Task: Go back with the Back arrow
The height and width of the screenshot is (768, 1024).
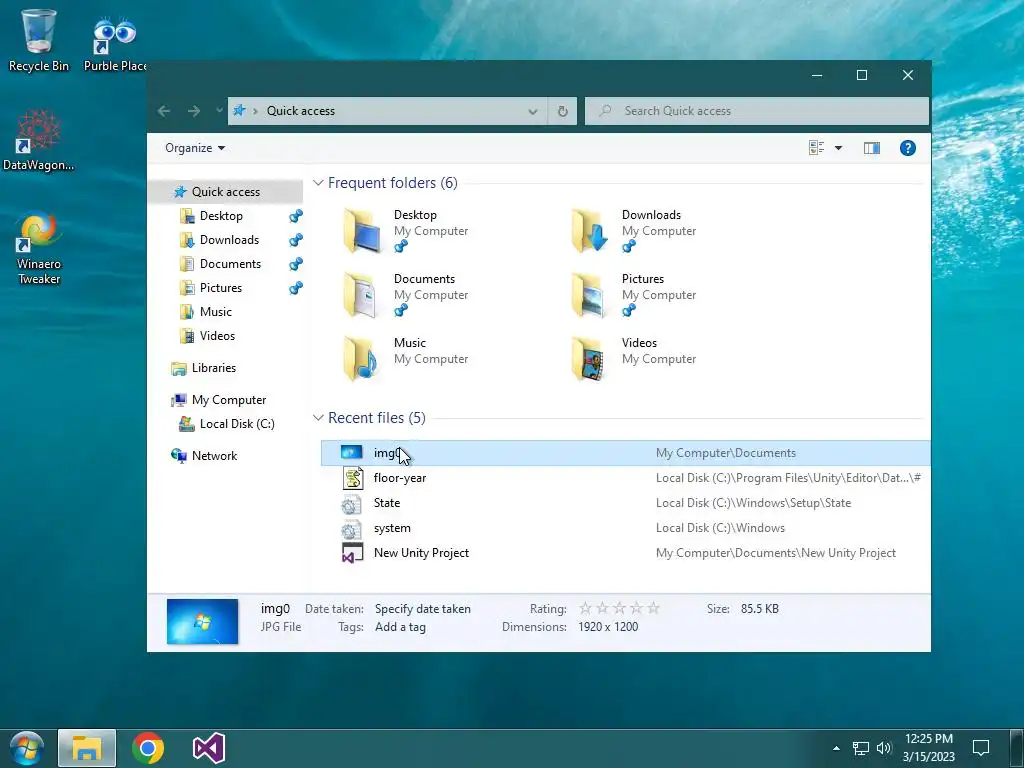Action: tap(164, 111)
